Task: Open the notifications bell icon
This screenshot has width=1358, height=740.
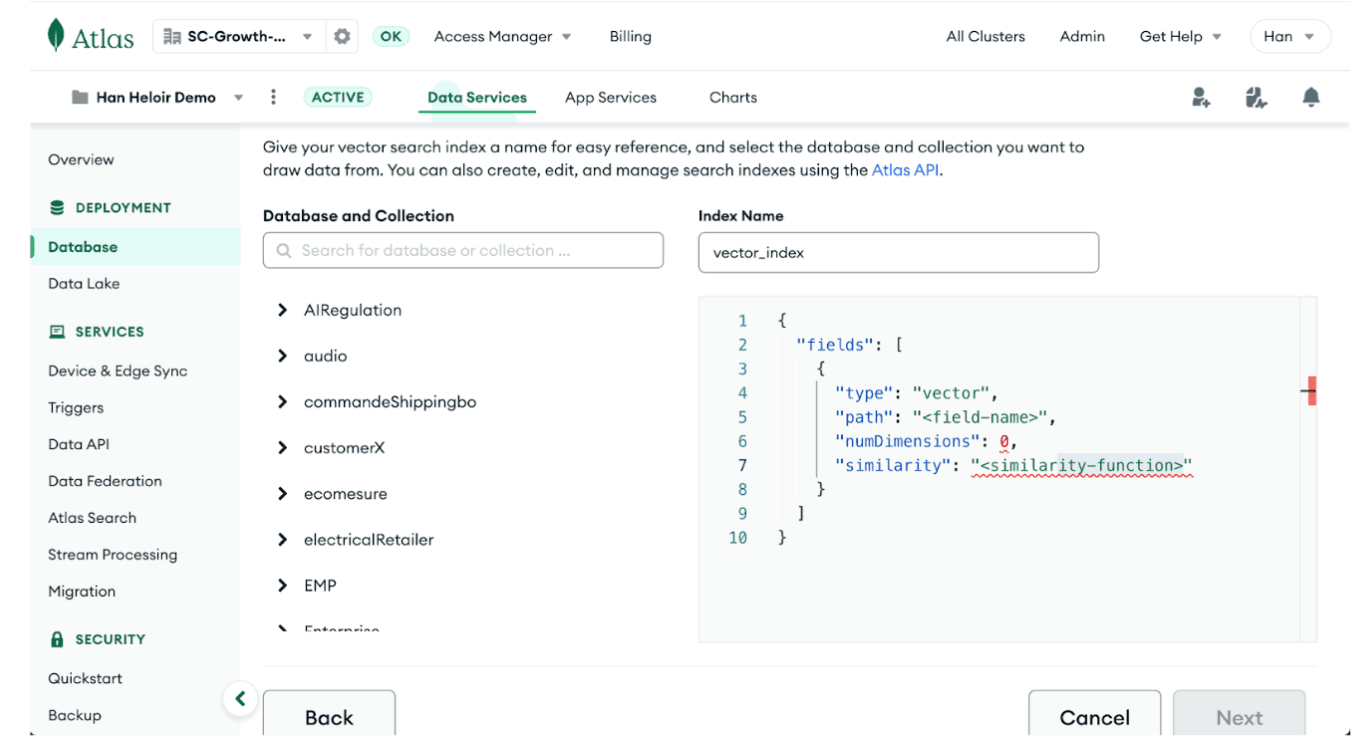Action: [x=1311, y=97]
